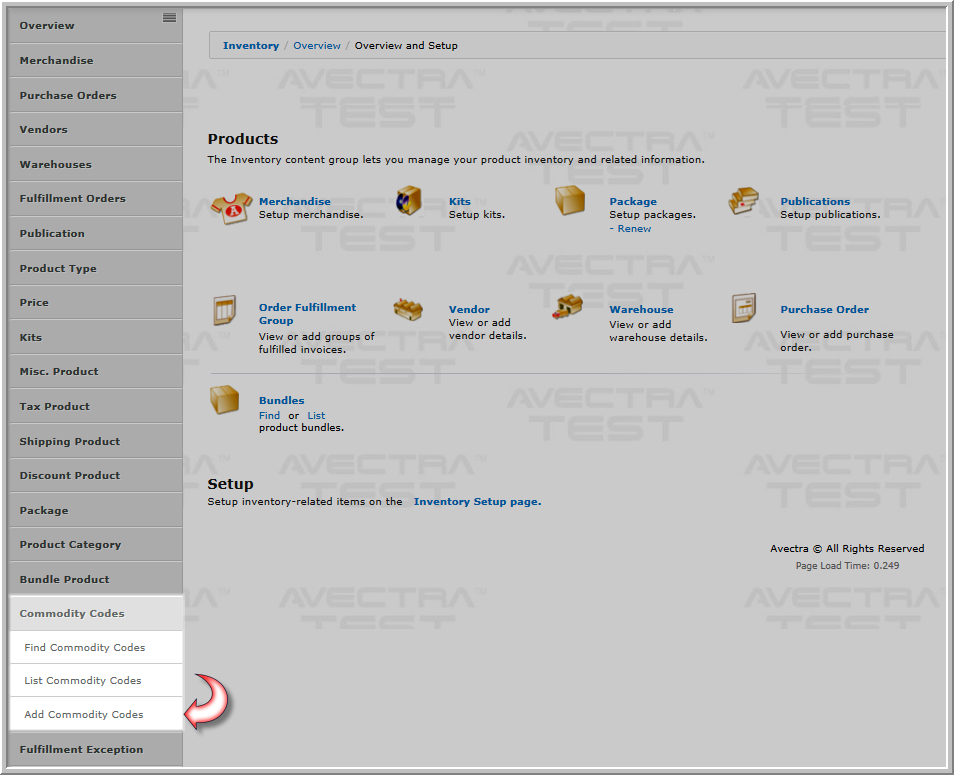Click the Inventory breadcrumb link
The height and width of the screenshot is (775, 954).
[251, 46]
